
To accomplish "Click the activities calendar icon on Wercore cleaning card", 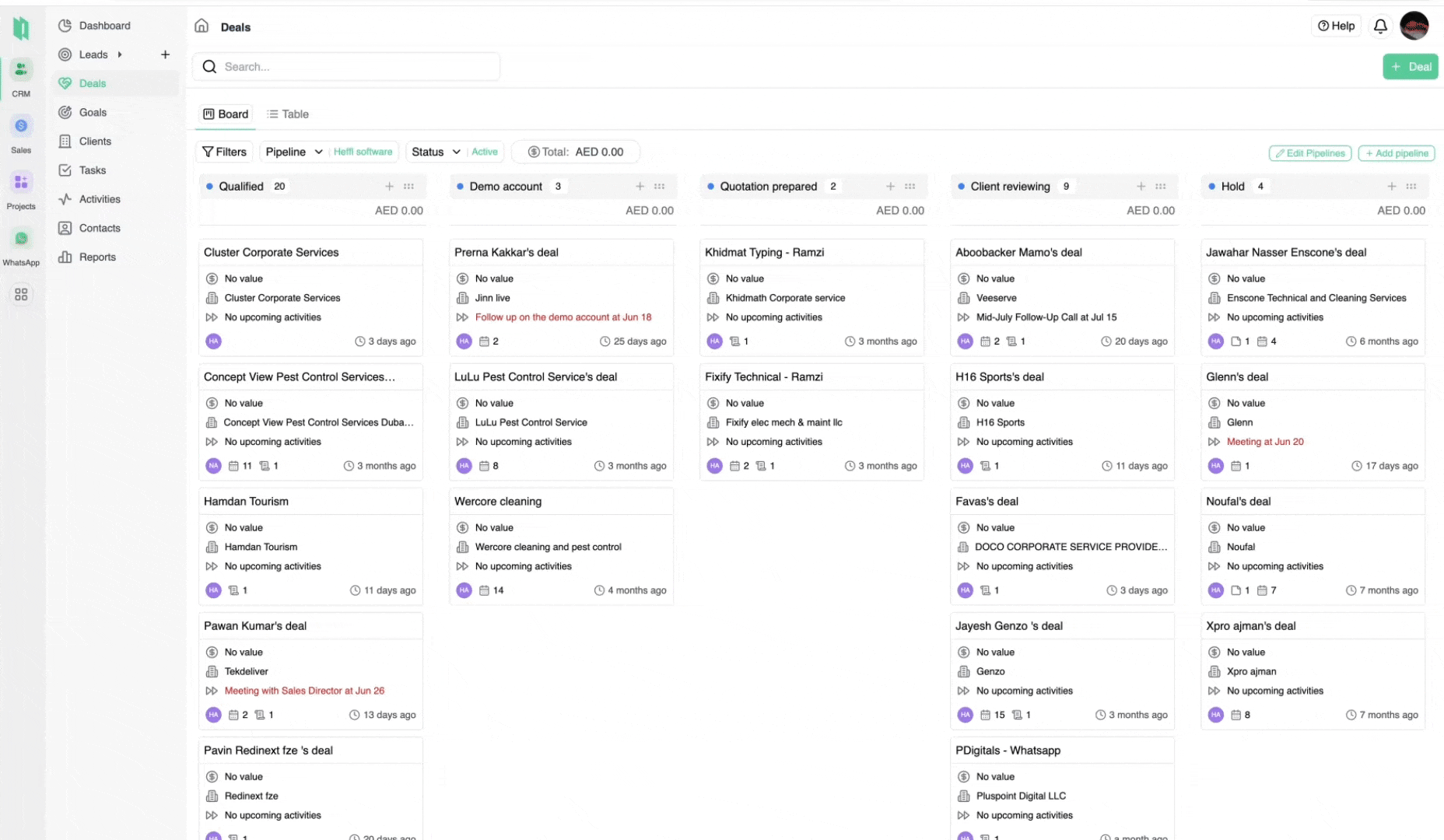I will coord(484,590).
